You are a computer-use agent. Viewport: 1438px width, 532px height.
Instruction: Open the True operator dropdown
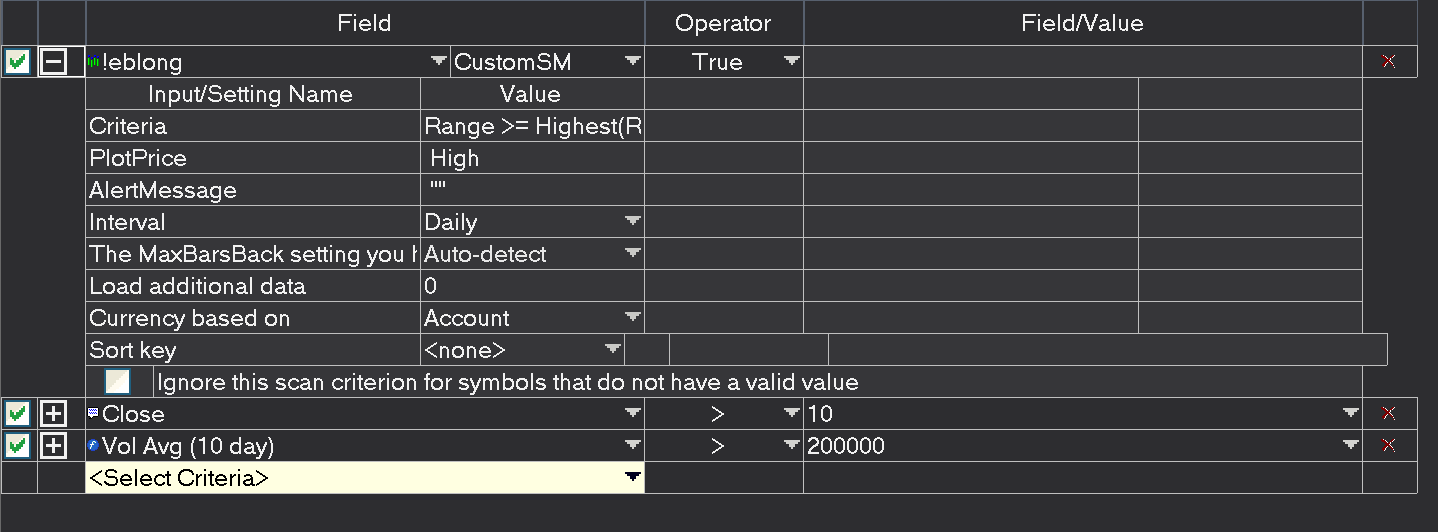[791, 62]
